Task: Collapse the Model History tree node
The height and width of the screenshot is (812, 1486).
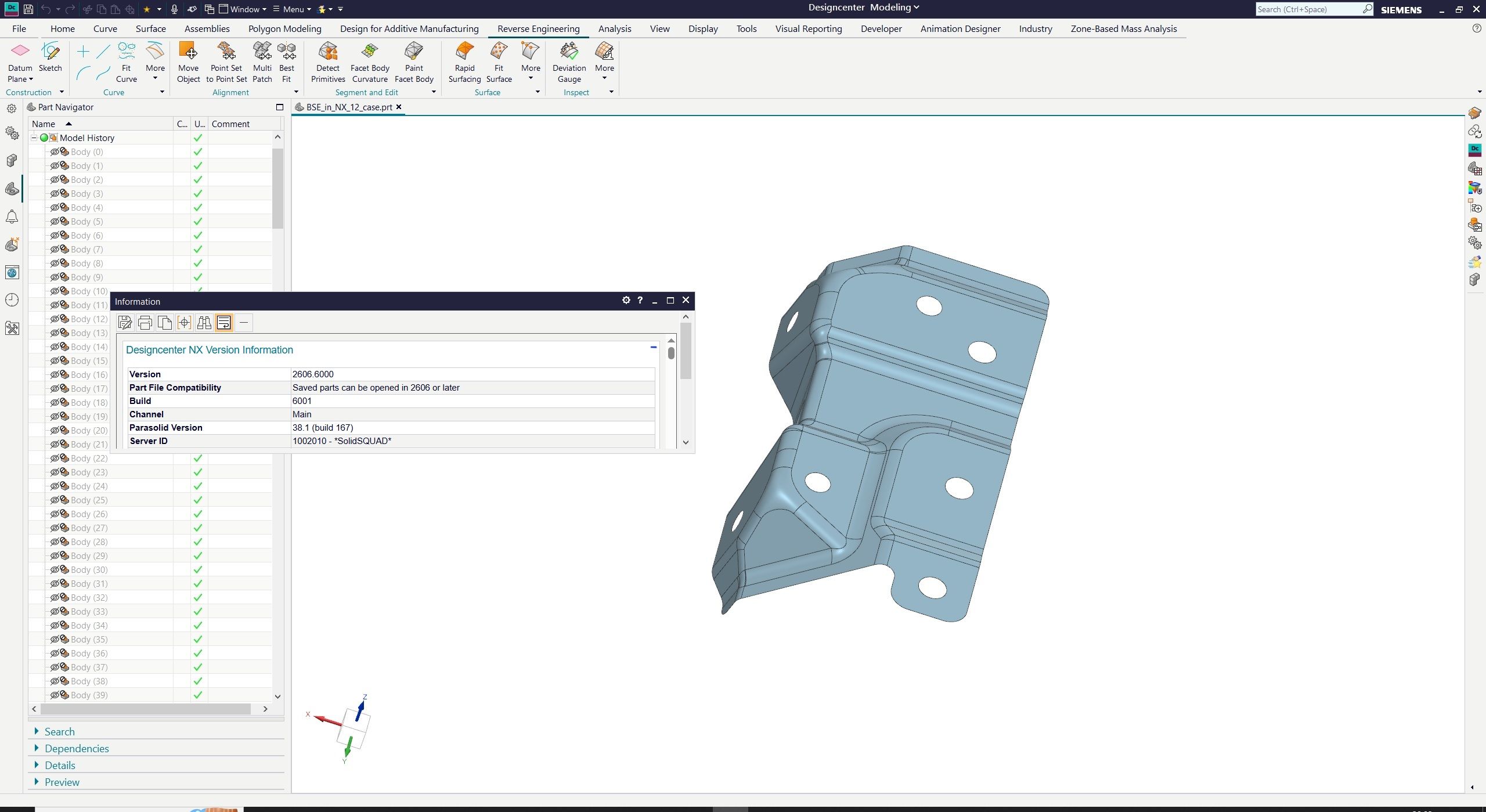Action: (34, 138)
